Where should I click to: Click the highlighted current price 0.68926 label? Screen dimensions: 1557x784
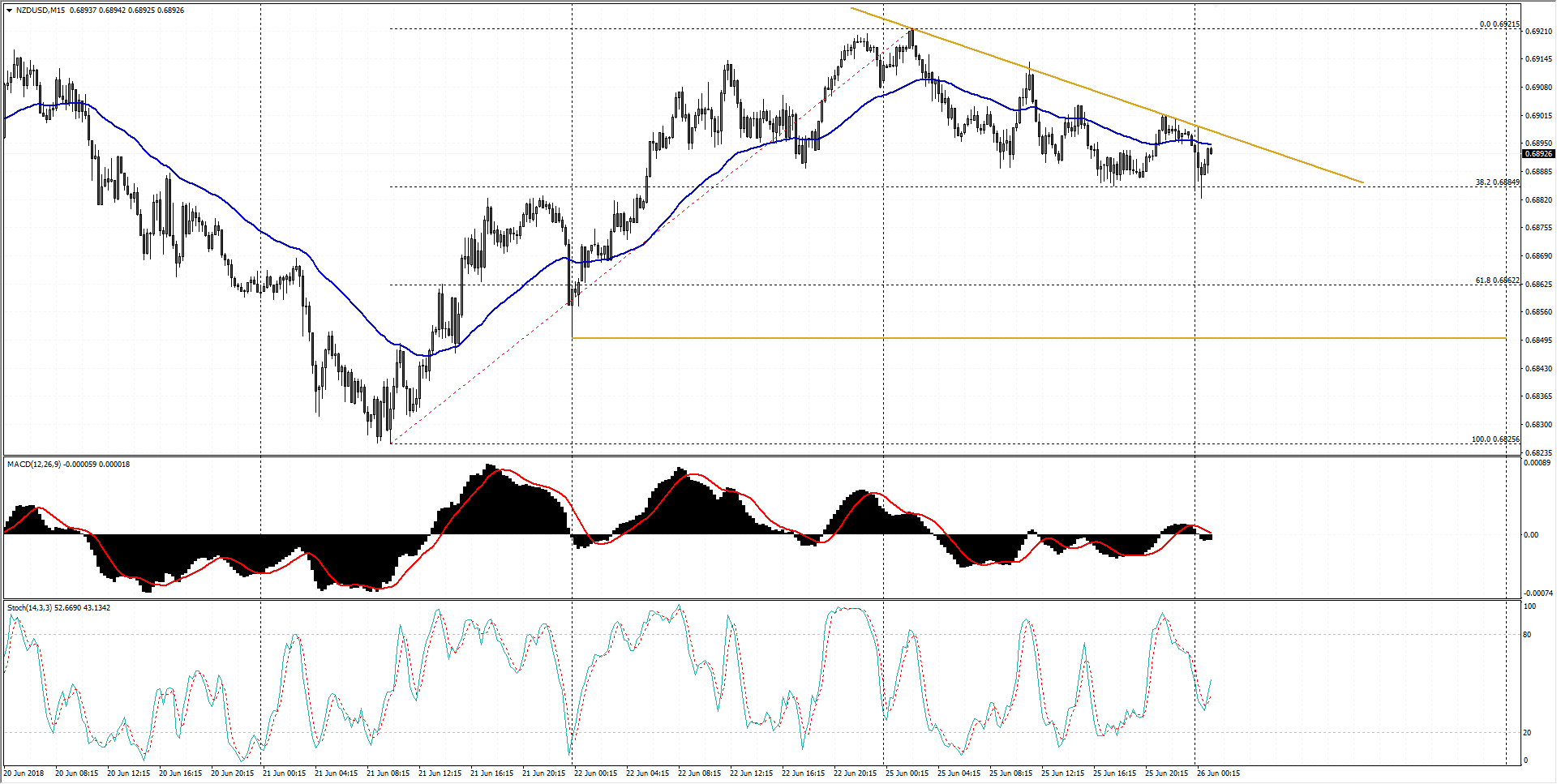[x=1538, y=154]
